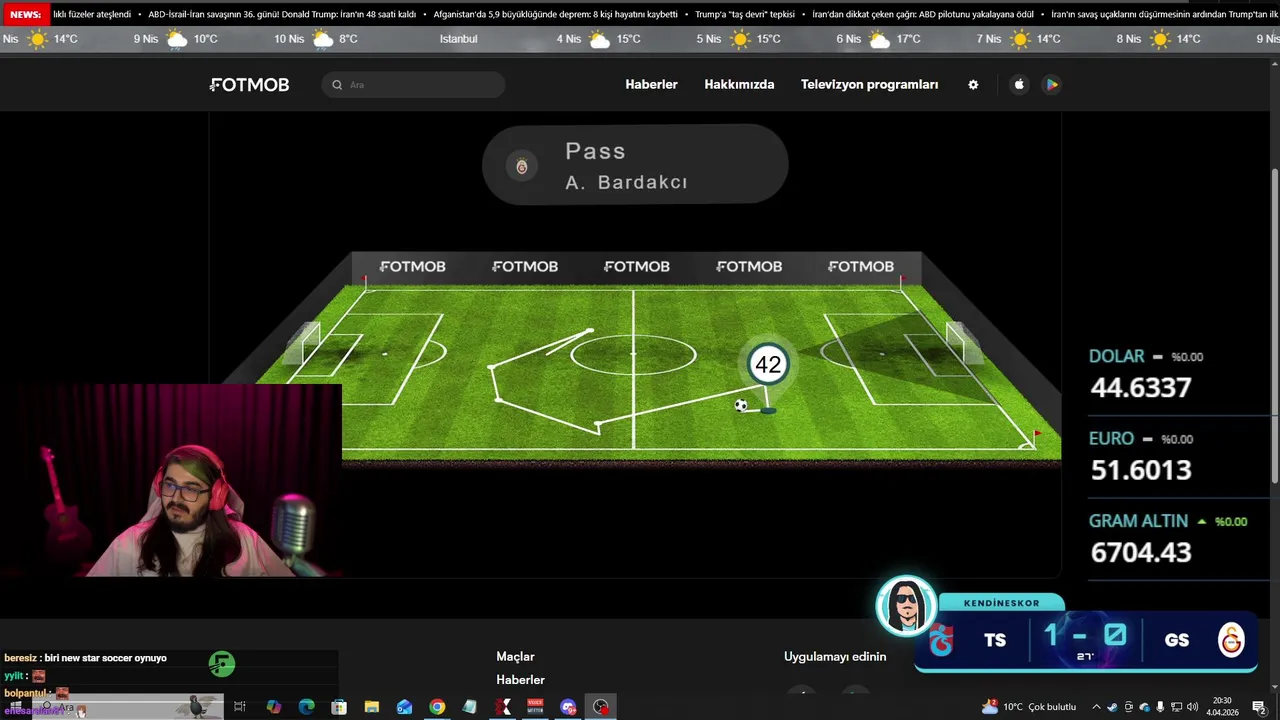1280x720 pixels.
Task: Open the taskbar weather widget showing 10°C
Action: (x=1029, y=707)
